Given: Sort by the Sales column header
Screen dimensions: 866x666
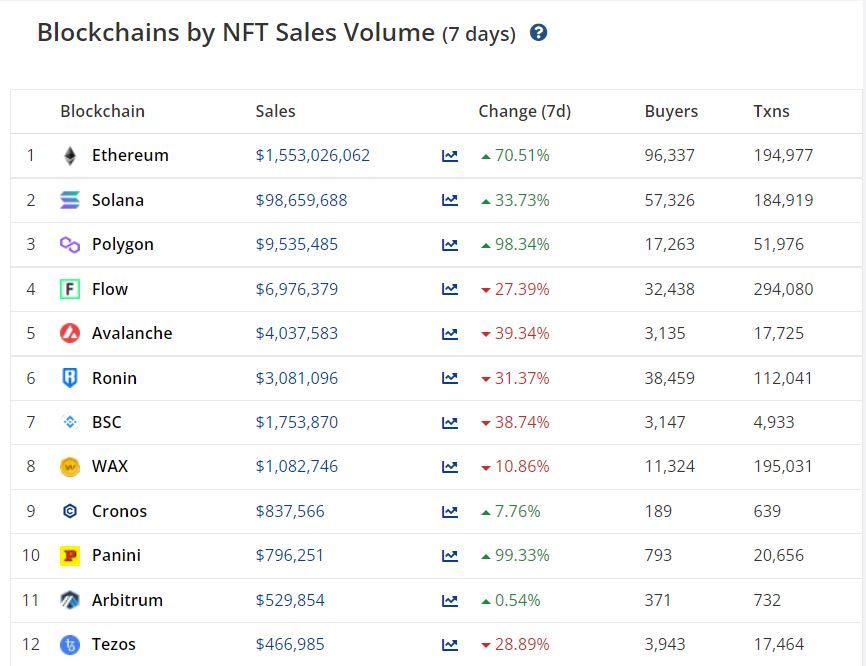Looking at the screenshot, I should (x=275, y=111).
